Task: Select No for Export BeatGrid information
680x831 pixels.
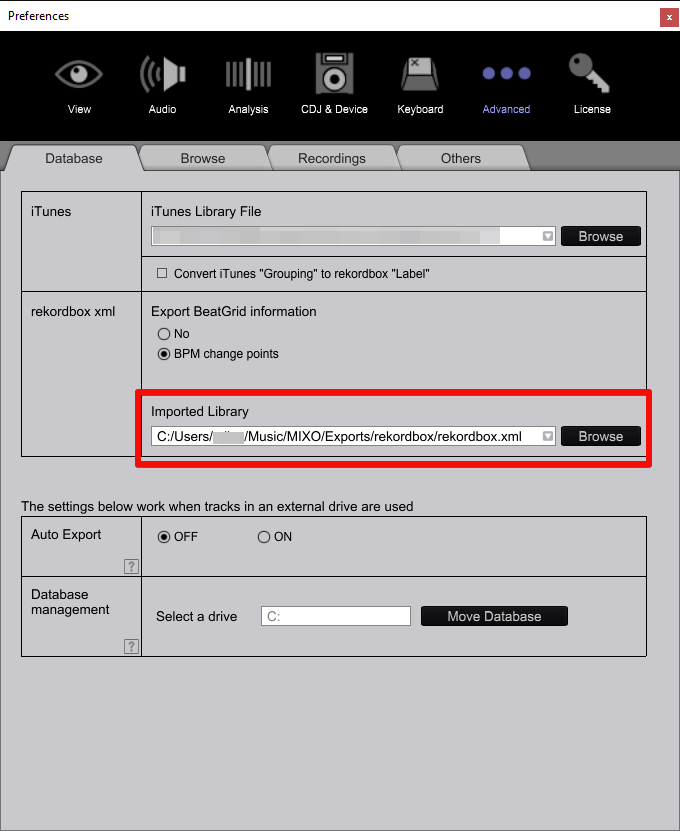Action: click(164, 334)
